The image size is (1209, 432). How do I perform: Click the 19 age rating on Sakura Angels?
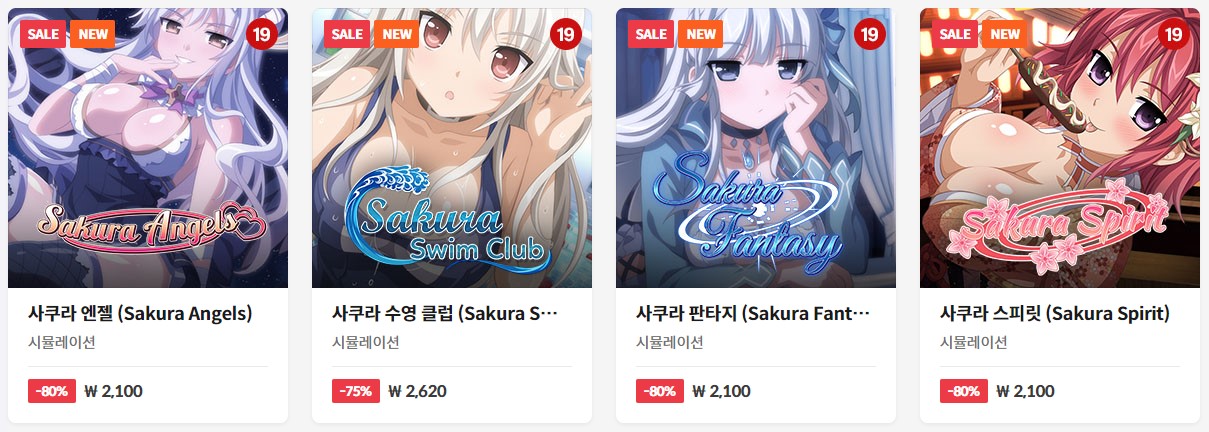262,34
